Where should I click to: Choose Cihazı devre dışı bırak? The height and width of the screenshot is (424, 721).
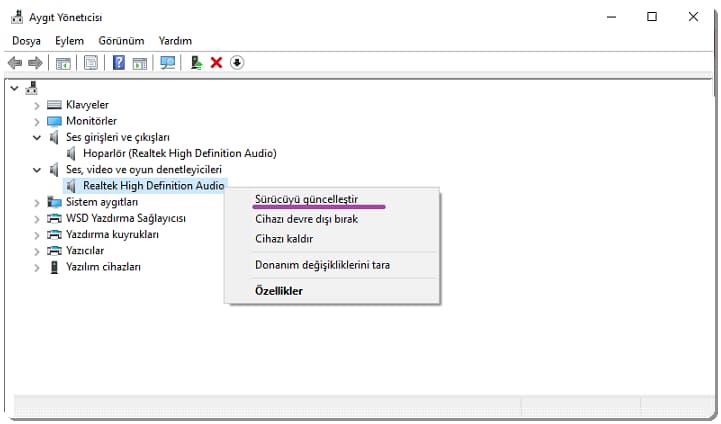pyautogui.click(x=332, y=219)
